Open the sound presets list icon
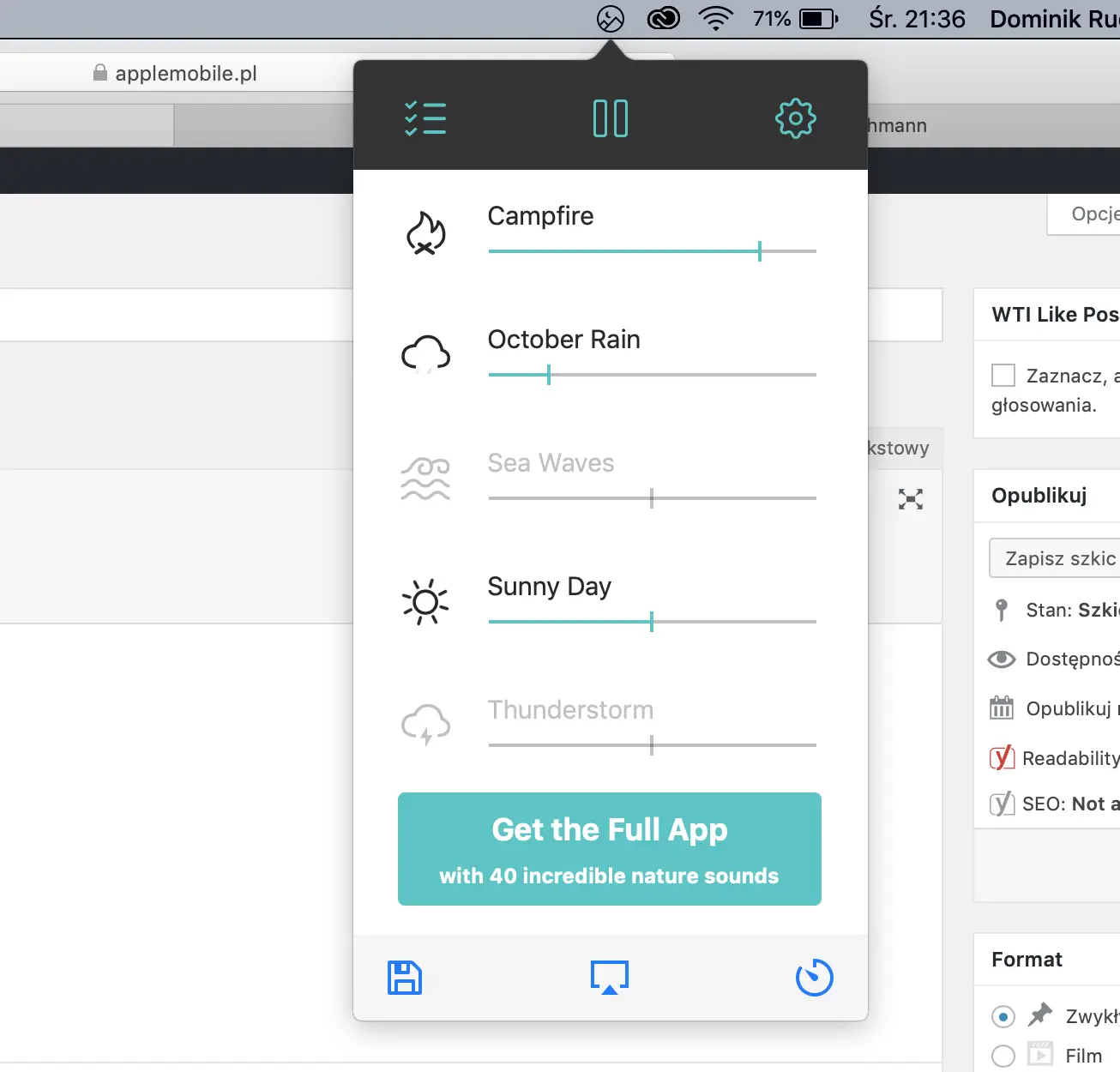The height and width of the screenshot is (1072, 1120). (425, 118)
